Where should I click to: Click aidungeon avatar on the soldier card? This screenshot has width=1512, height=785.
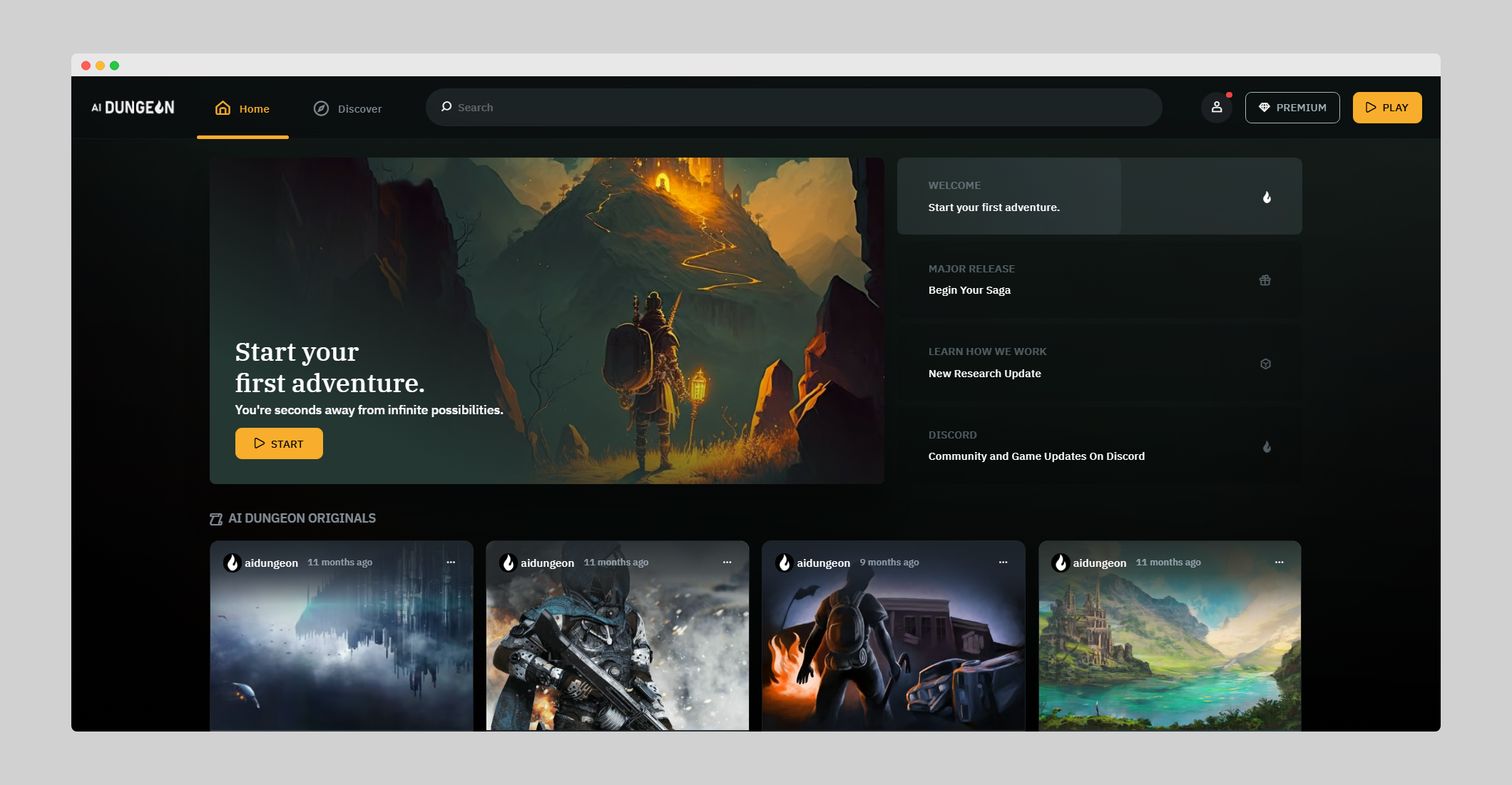pos(509,563)
